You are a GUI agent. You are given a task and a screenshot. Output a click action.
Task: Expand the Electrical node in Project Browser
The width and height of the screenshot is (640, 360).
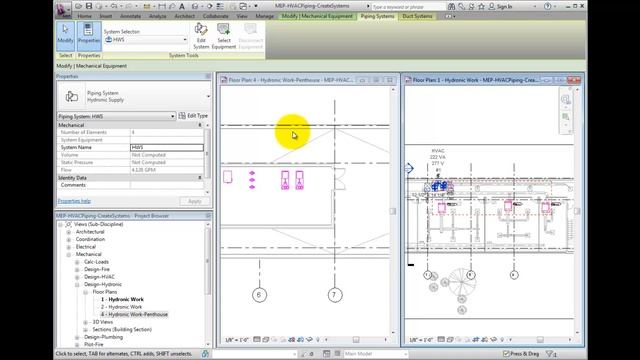click(x=69, y=247)
